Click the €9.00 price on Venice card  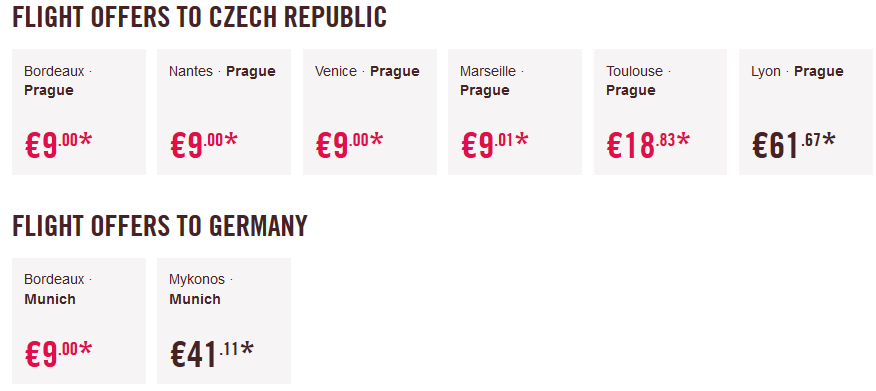pyautogui.click(x=349, y=145)
